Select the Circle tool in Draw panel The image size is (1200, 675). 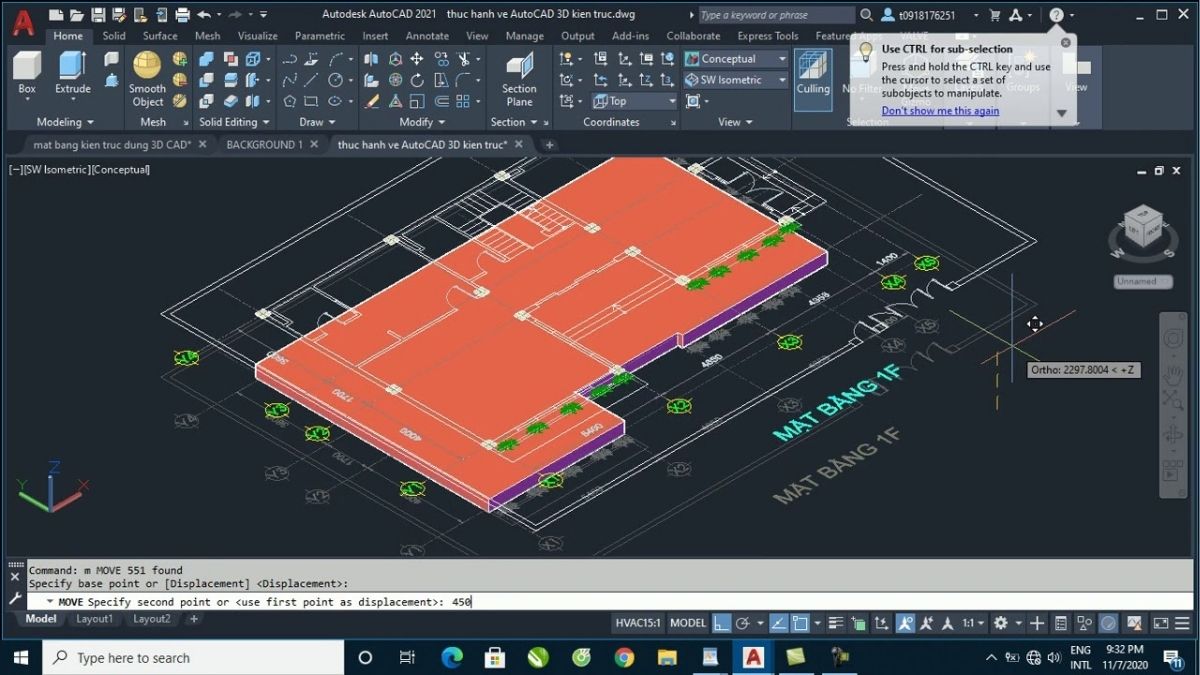click(x=335, y=80)
